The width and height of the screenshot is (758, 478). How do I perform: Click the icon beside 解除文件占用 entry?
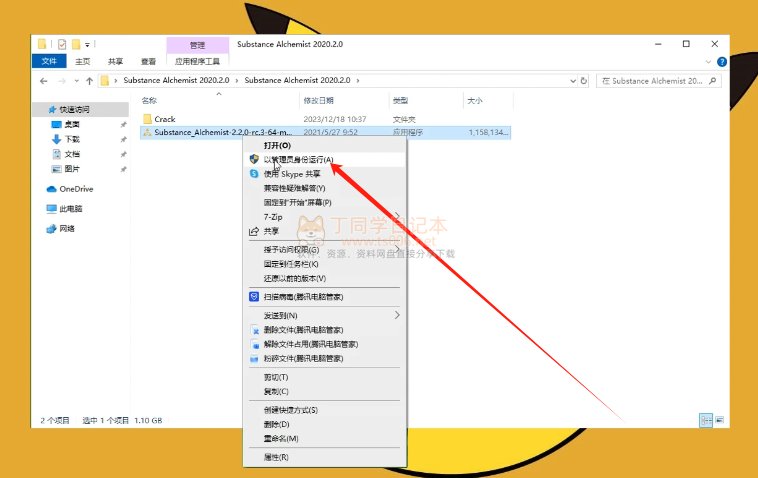[254, 345]
